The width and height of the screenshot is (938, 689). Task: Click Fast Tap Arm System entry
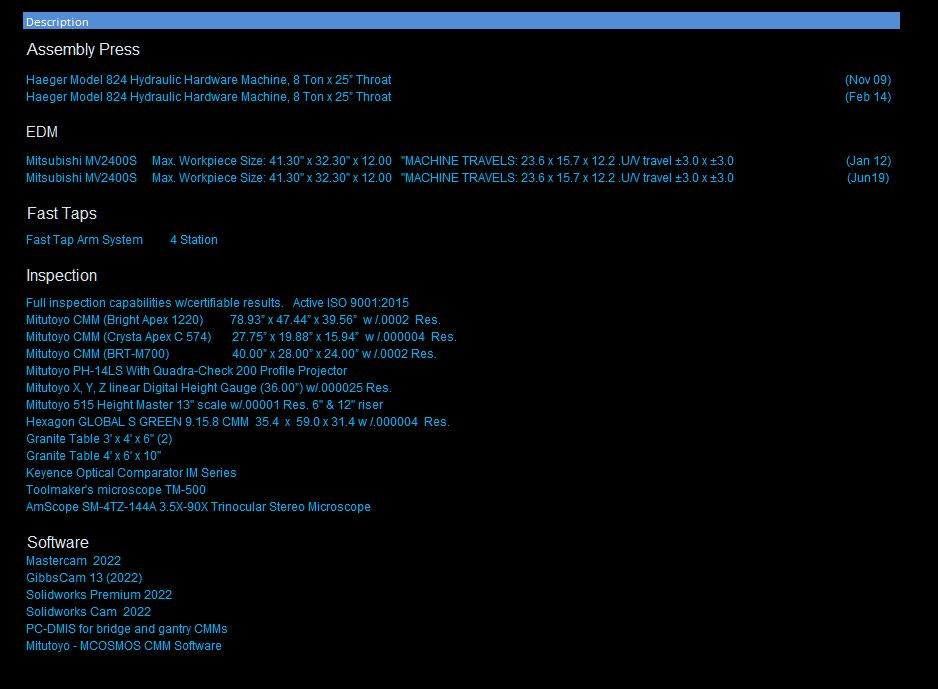(84, 240)
